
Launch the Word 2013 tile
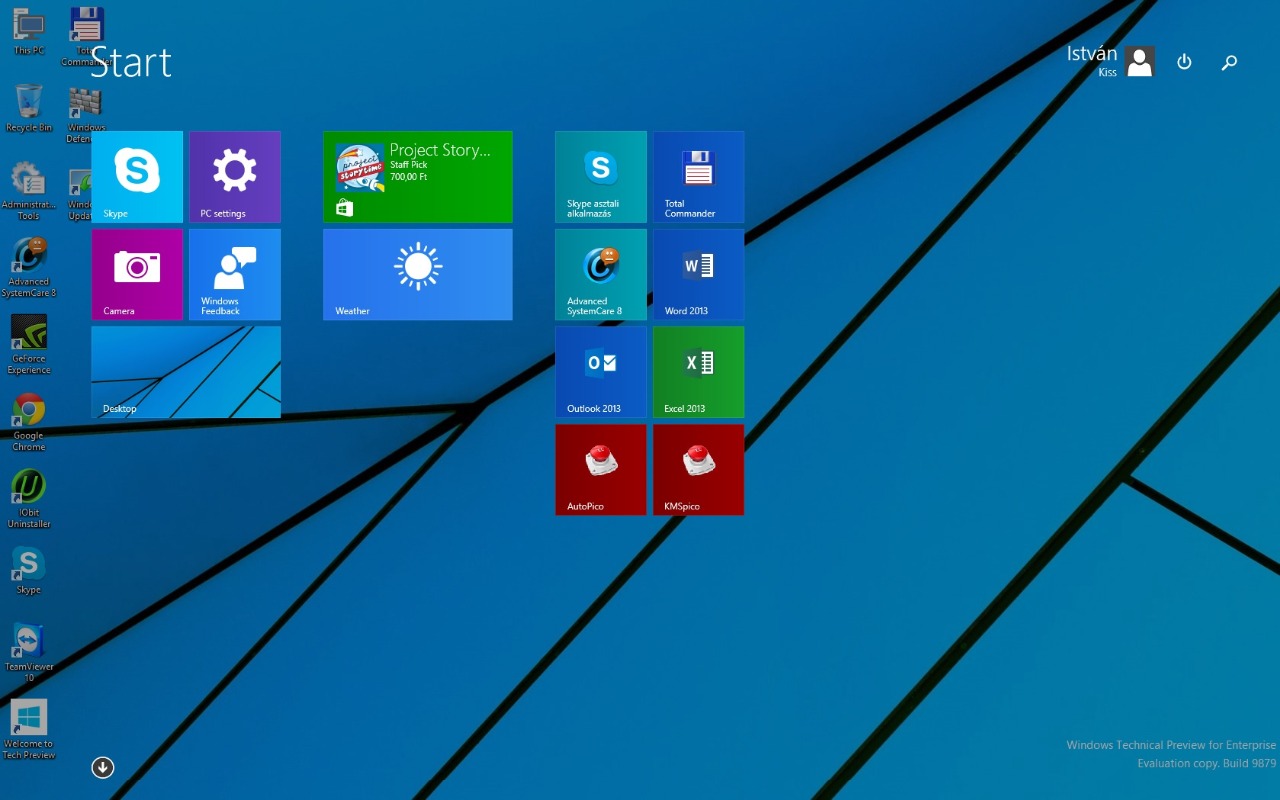pos(699,275)
